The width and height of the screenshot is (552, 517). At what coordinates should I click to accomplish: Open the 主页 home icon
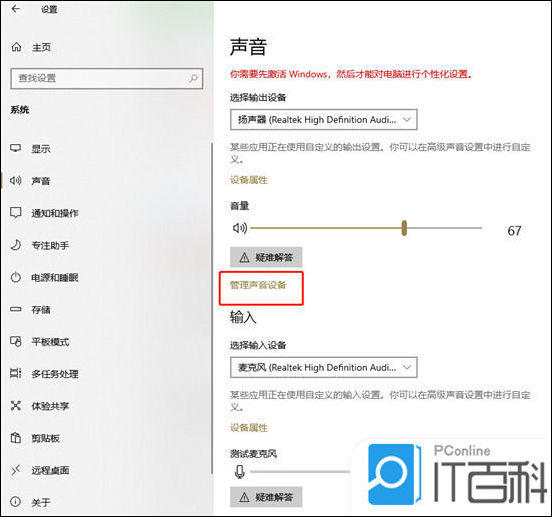(x=17, y=46)
